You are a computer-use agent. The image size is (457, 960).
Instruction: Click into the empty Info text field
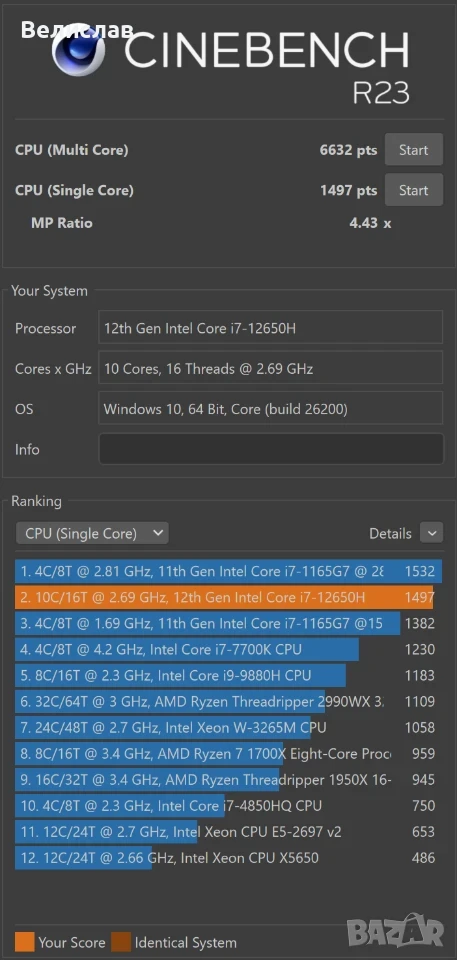271,449
